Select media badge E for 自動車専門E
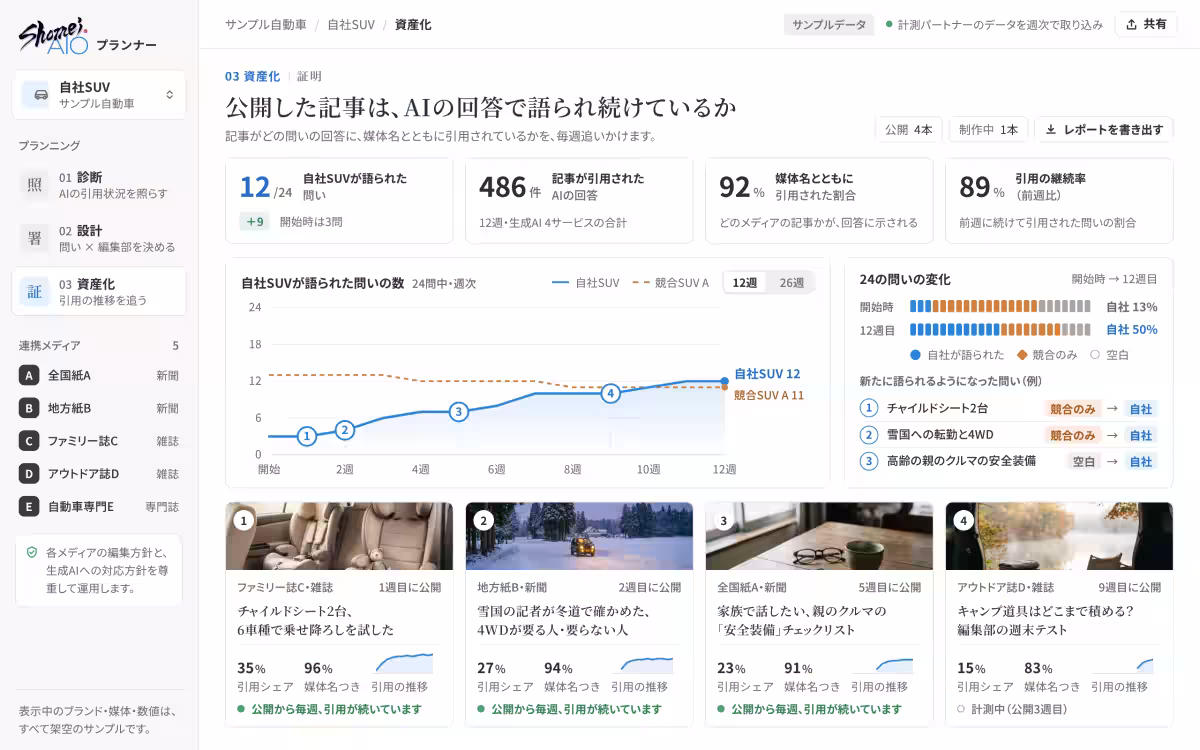This screenshot has height=750, width=1200. 29,506
